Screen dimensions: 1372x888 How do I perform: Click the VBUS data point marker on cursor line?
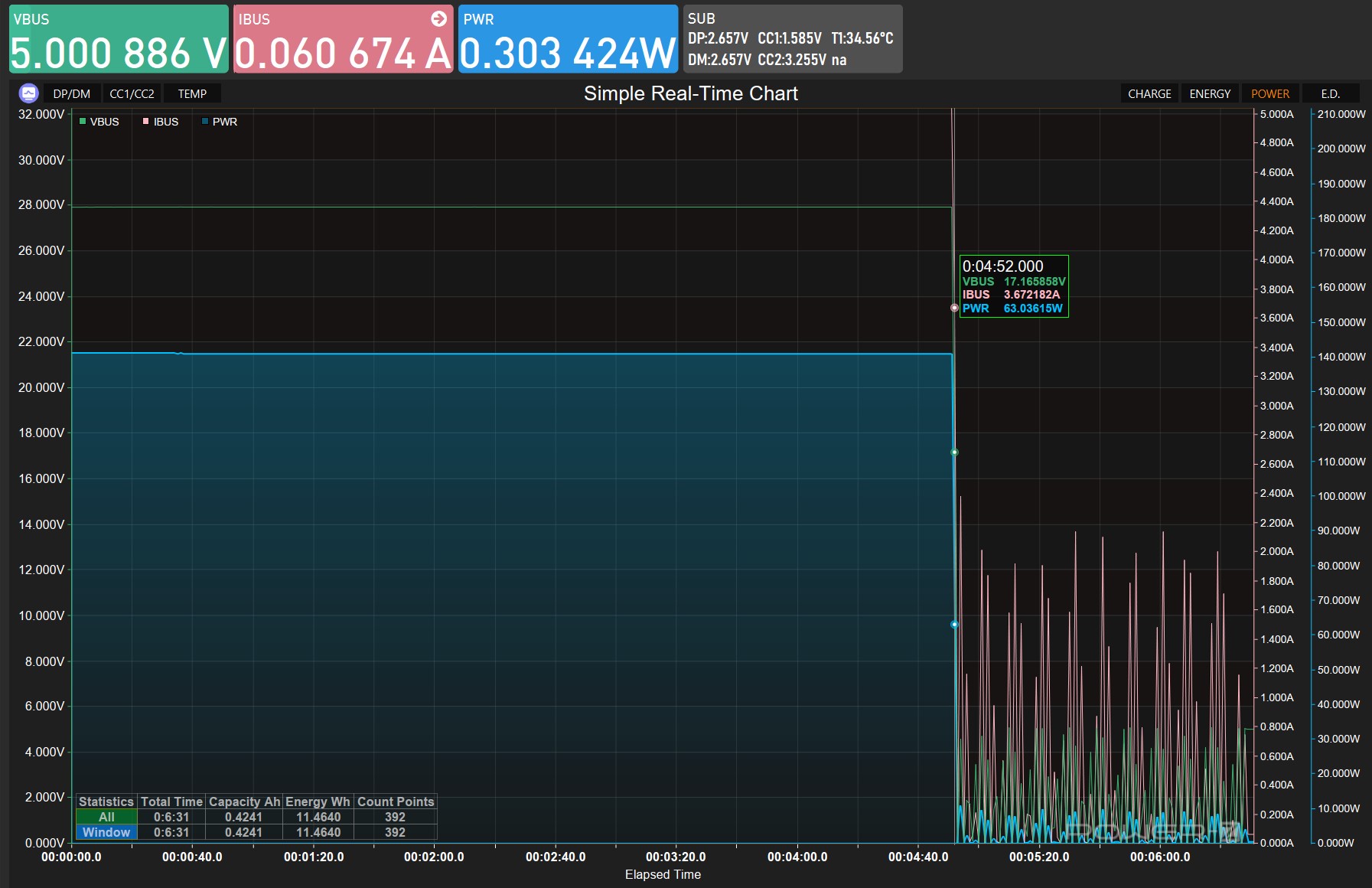[954, 452]
